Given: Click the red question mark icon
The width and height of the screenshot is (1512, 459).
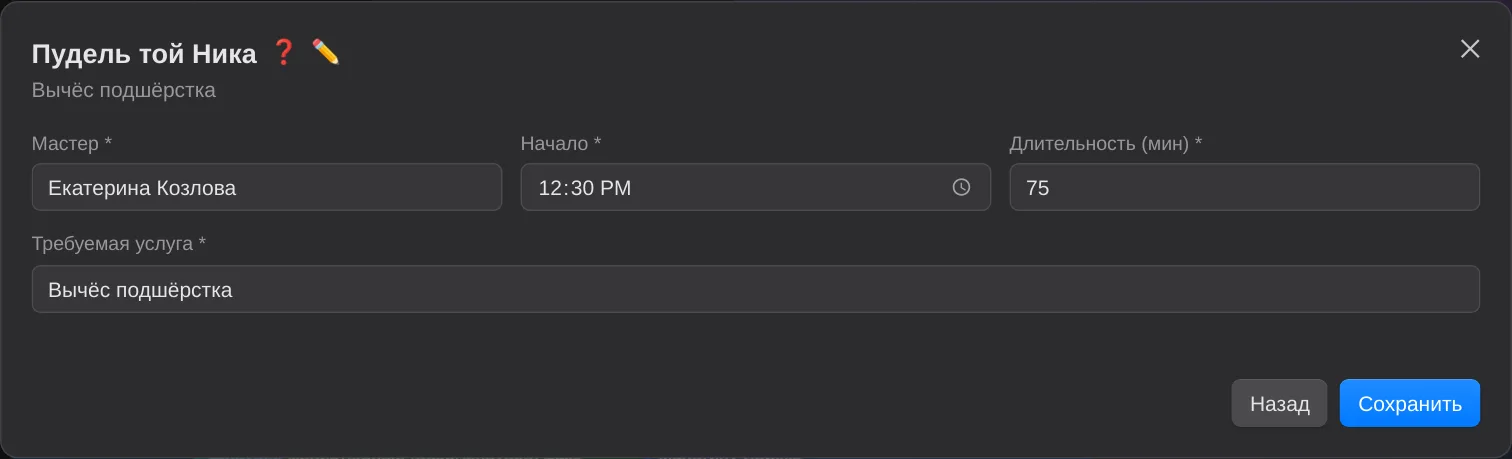Looking at the screenshot, I should pos(284,52).
